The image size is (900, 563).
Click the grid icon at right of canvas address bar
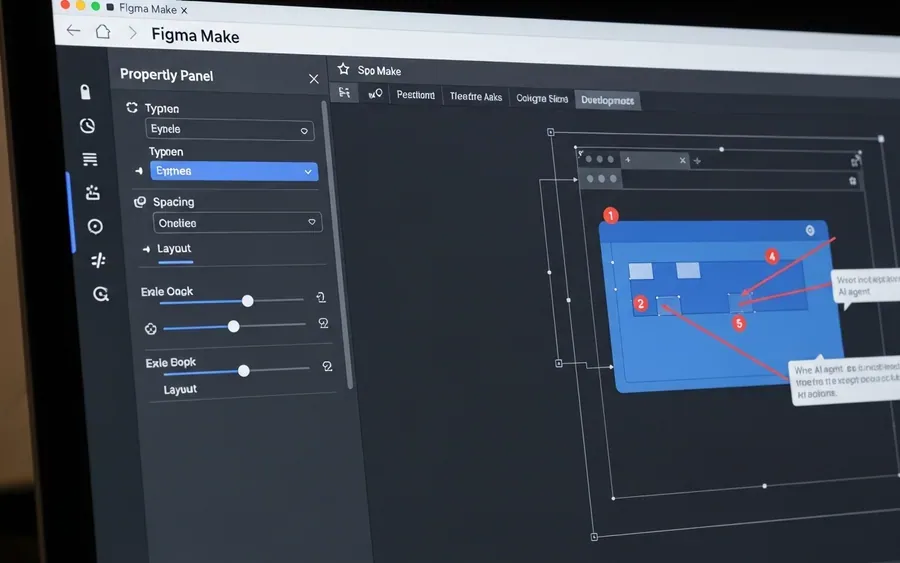(x=853, y=181)
